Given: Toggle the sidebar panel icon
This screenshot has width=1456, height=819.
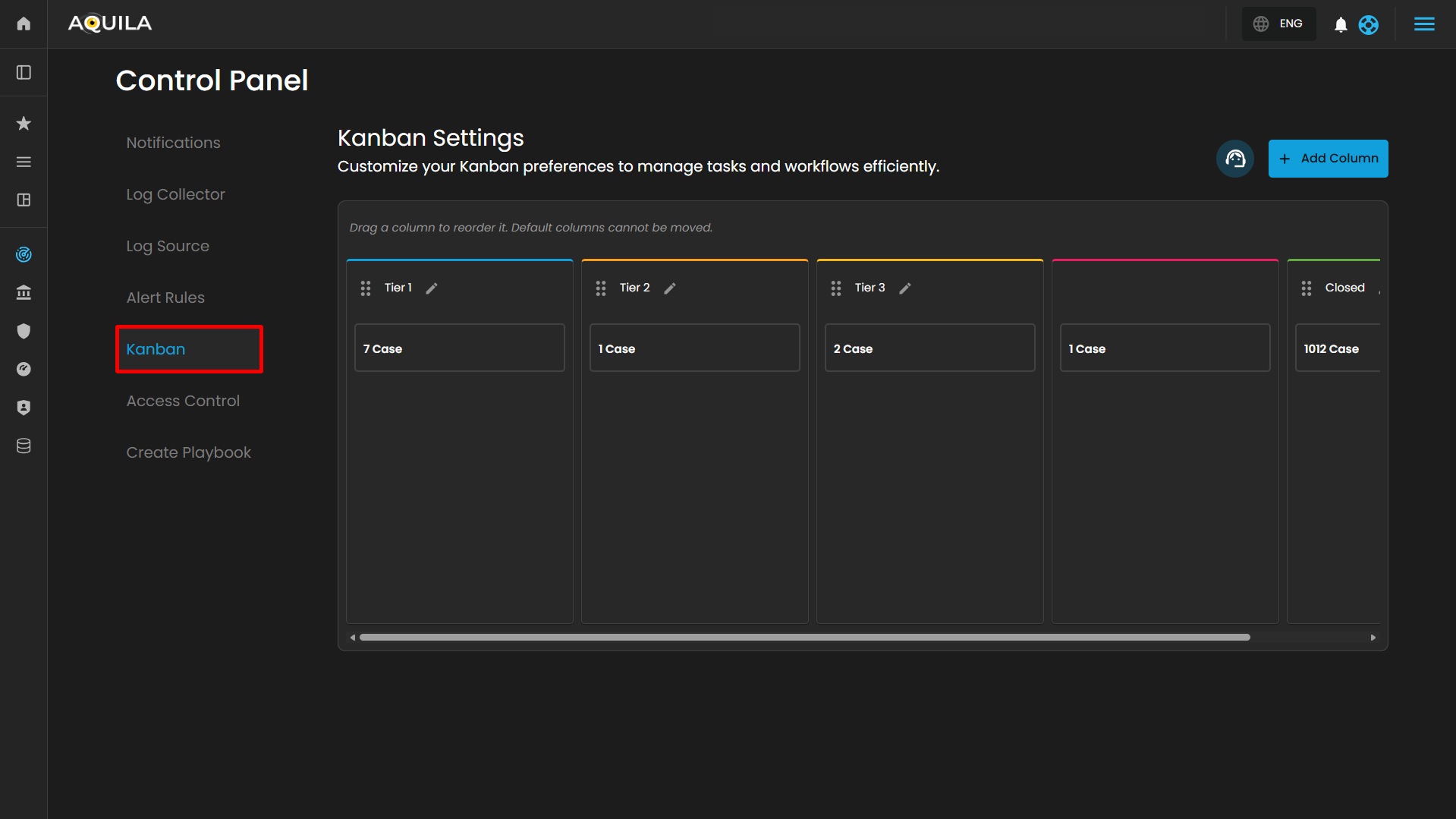Looking at the screenshot, I should tap(24, 72).
